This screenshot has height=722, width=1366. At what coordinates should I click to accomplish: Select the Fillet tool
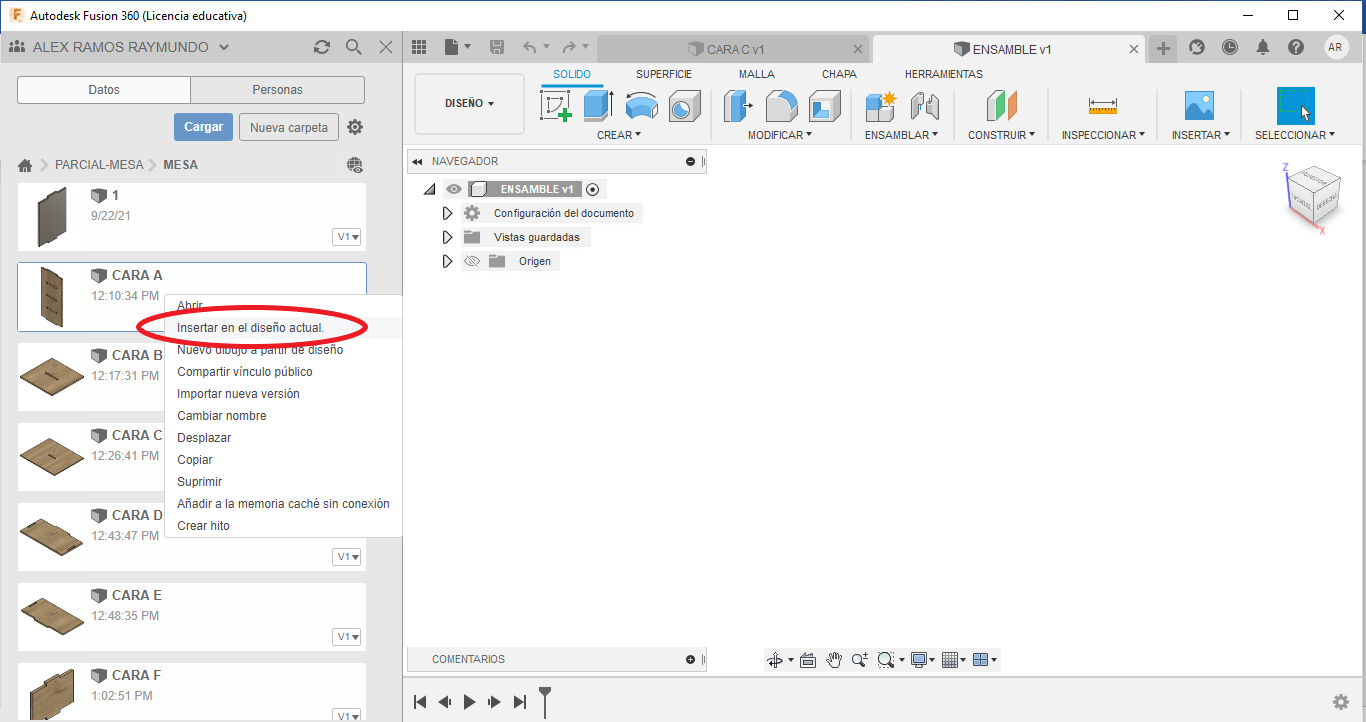(781, 106)
